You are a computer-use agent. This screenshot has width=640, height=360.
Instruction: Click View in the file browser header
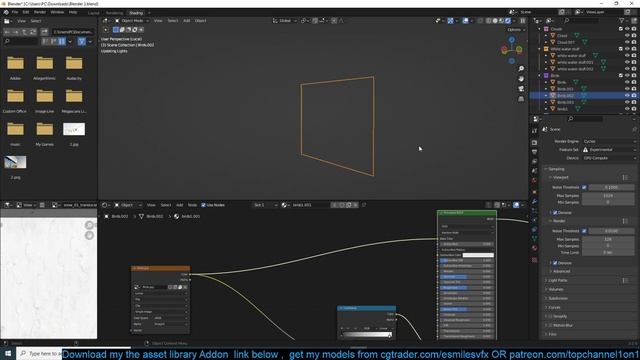pos(21,21)
